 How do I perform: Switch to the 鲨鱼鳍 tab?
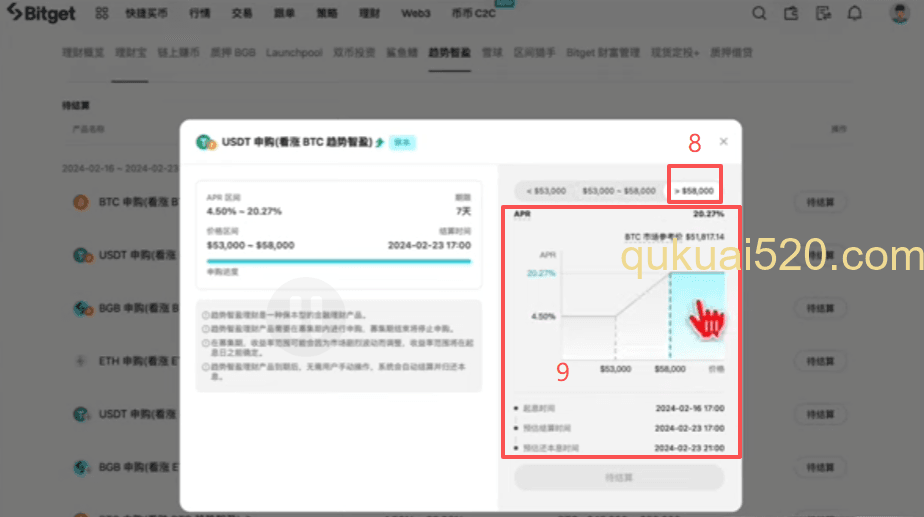coord(402,52)
